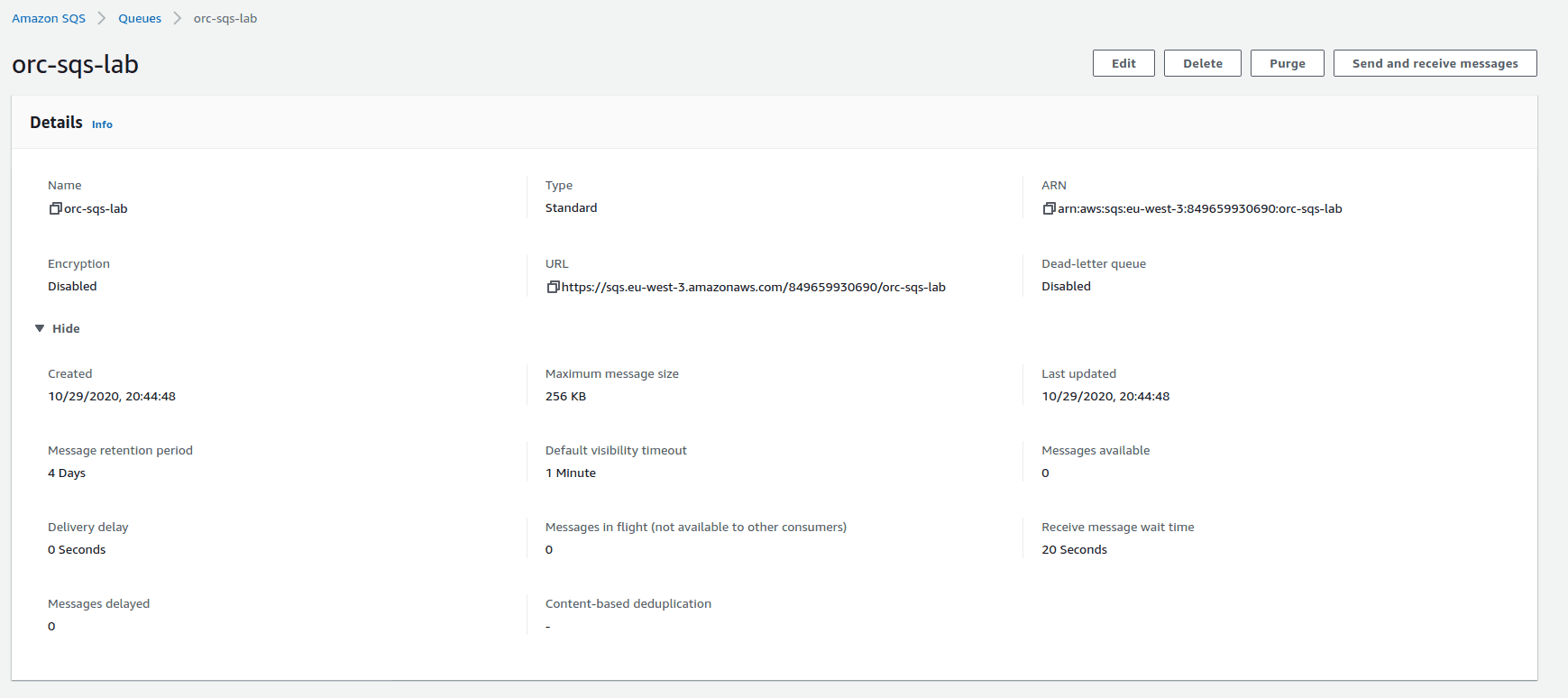Click the Name field orc-sqs-lab text
This screenshot has width=1568, height=698.
point(96,208)
